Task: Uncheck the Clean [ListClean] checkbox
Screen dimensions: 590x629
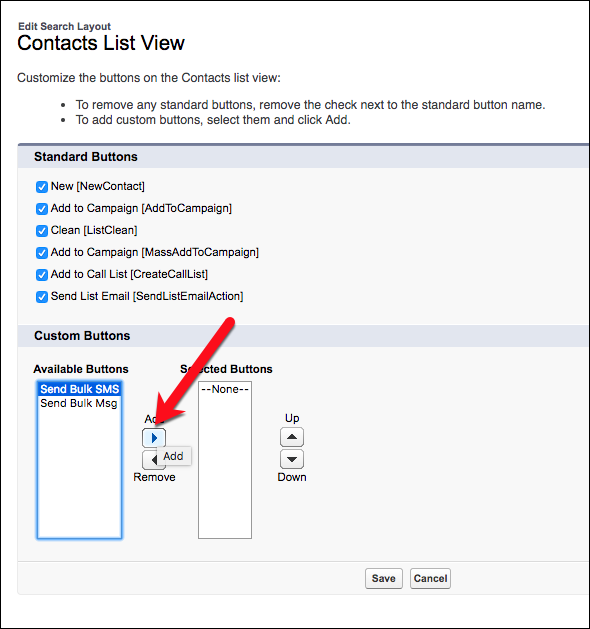Action: point(42,231)
